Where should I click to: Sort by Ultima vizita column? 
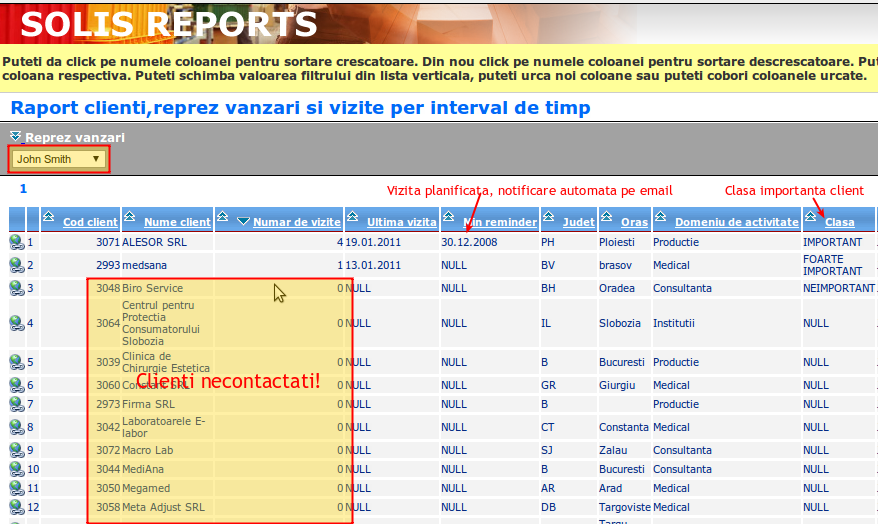coord(401,222)
